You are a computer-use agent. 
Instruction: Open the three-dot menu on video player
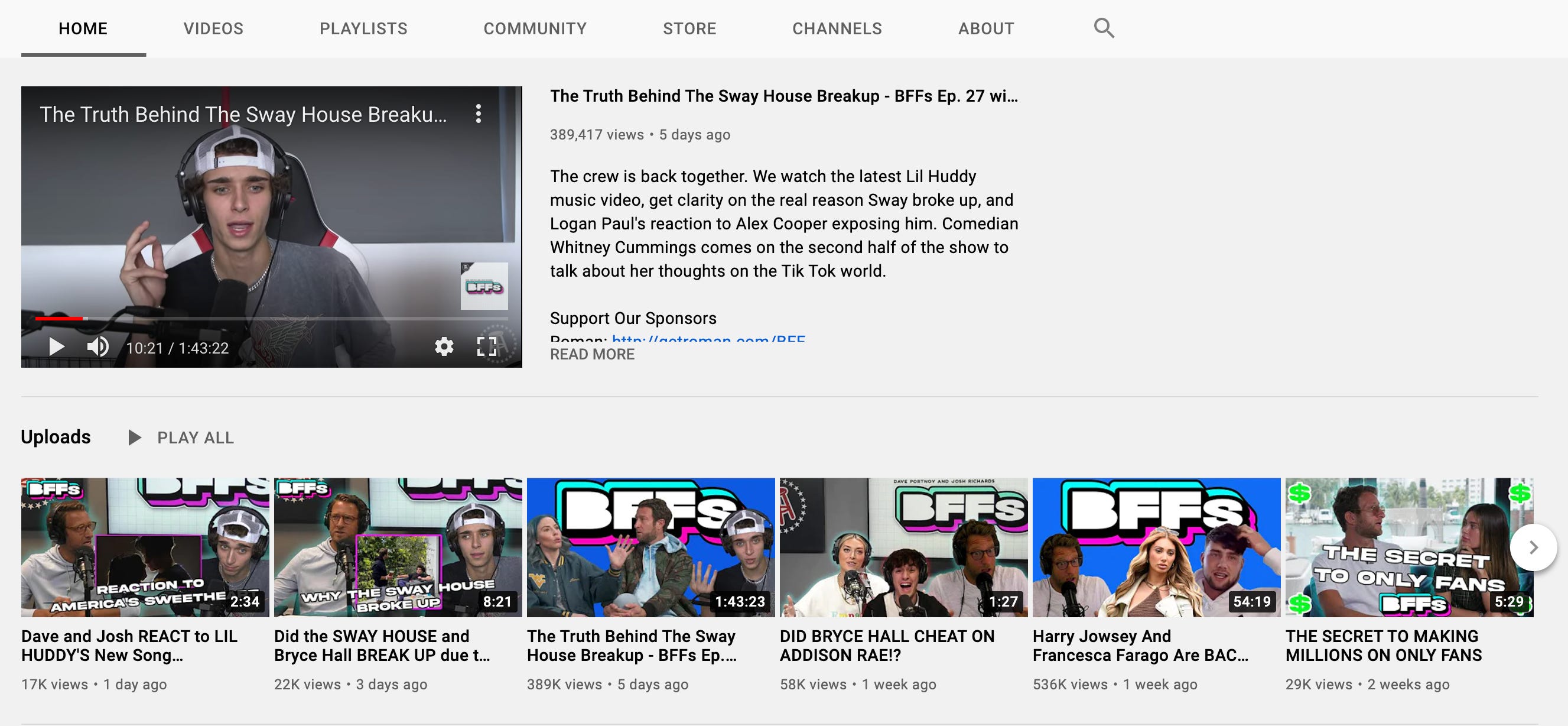(x=479, y=114)
